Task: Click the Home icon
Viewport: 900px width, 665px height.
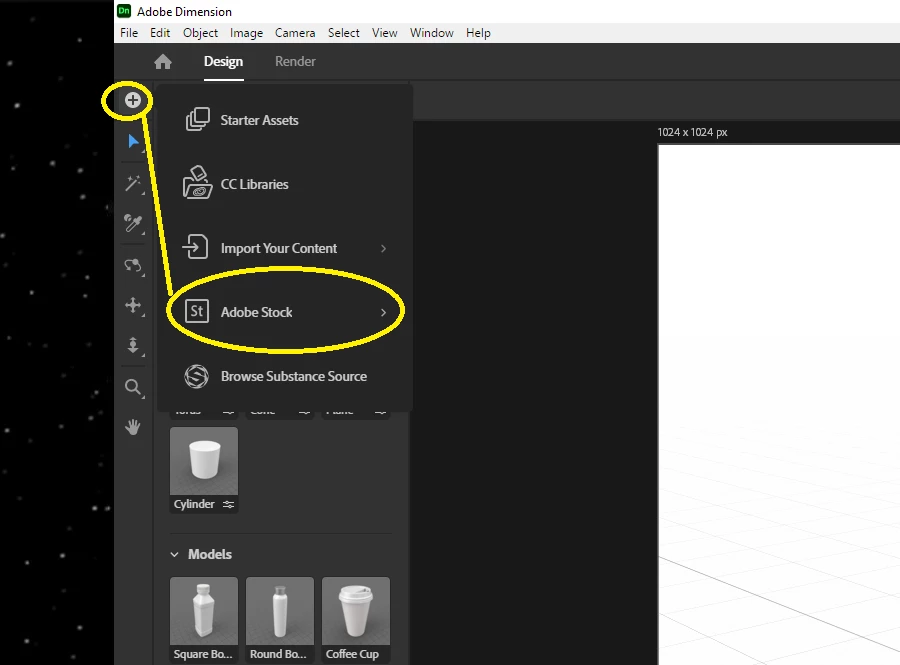Action: (x=163, y=61)
